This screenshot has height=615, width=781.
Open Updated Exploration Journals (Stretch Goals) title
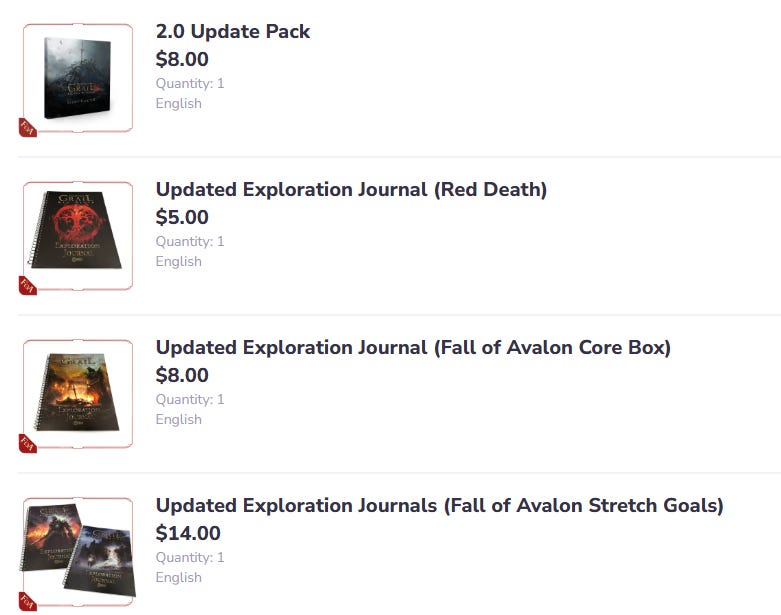[x=439, y=505]
